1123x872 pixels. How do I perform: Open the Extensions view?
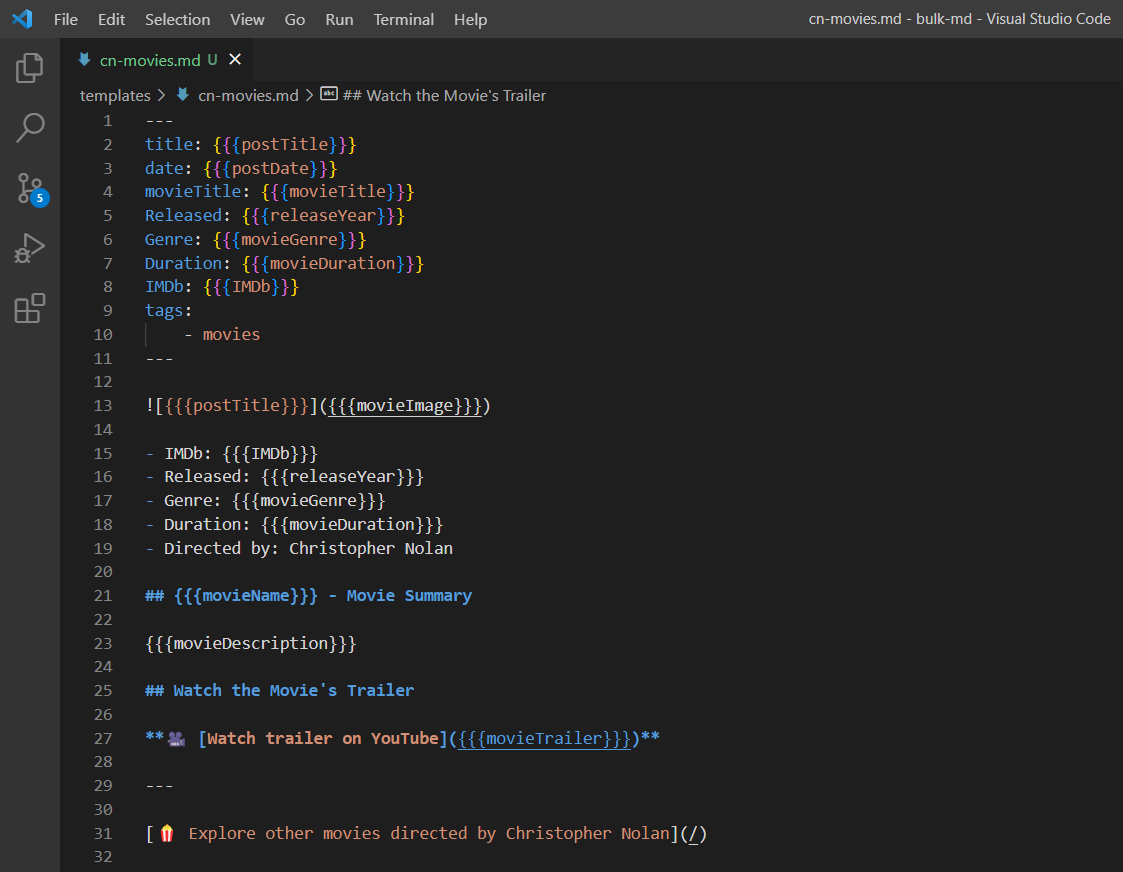click(x=29, y=308)
